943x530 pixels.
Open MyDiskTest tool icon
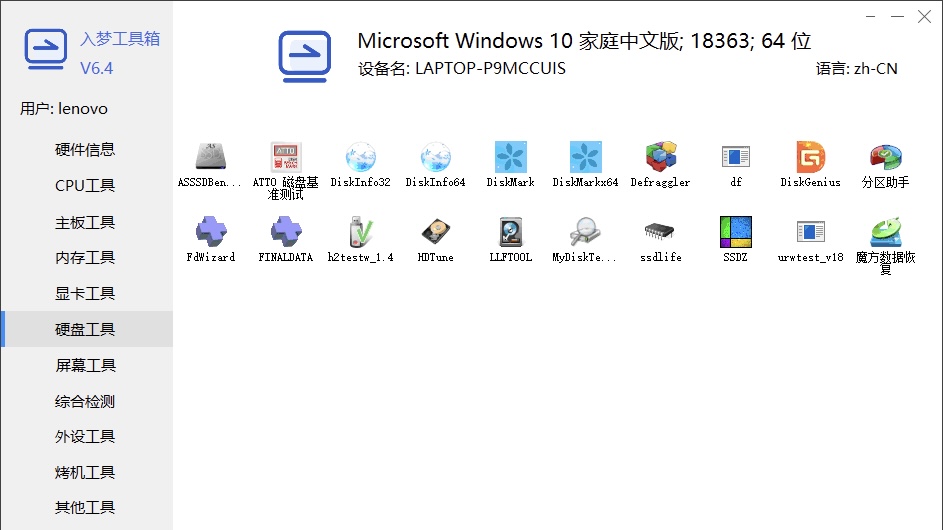(586, 232)
